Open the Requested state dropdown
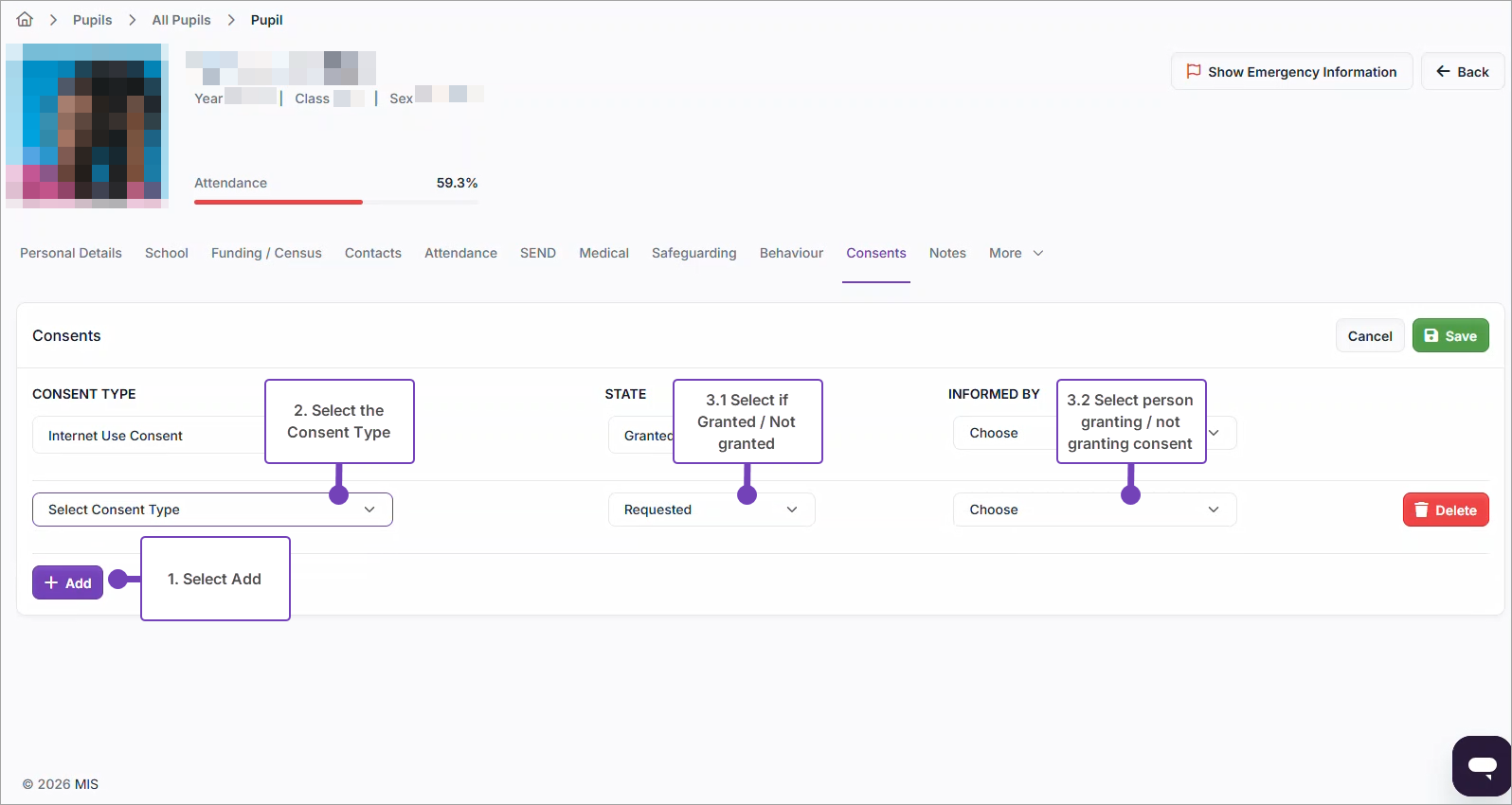Viewport: 1512px width, 805px height. click(x=711, y=510)
